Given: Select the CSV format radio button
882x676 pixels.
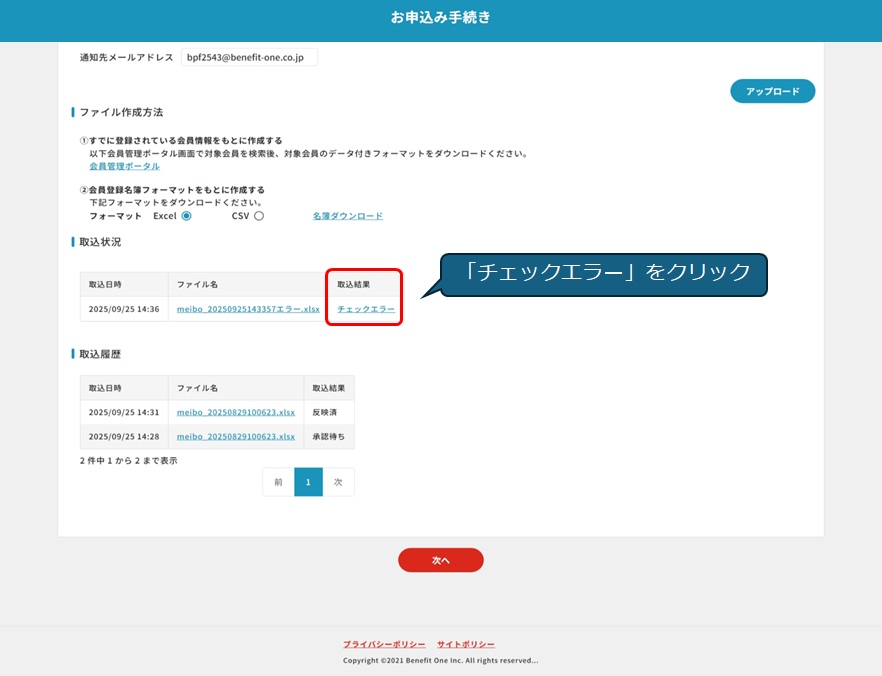Looking at the screenshot, I should [259, 216].
